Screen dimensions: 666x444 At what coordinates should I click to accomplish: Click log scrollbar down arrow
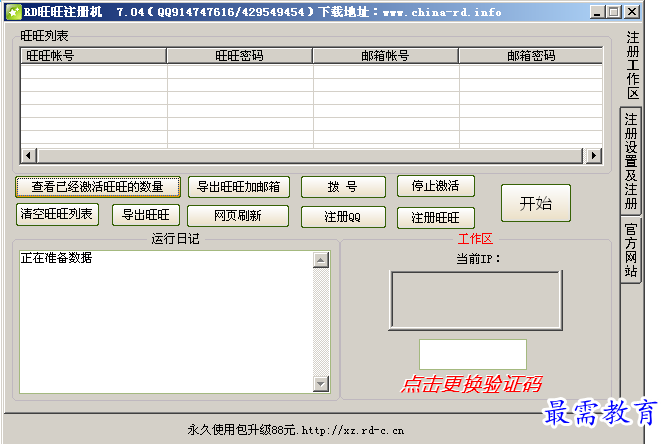[x=321, y=384]
